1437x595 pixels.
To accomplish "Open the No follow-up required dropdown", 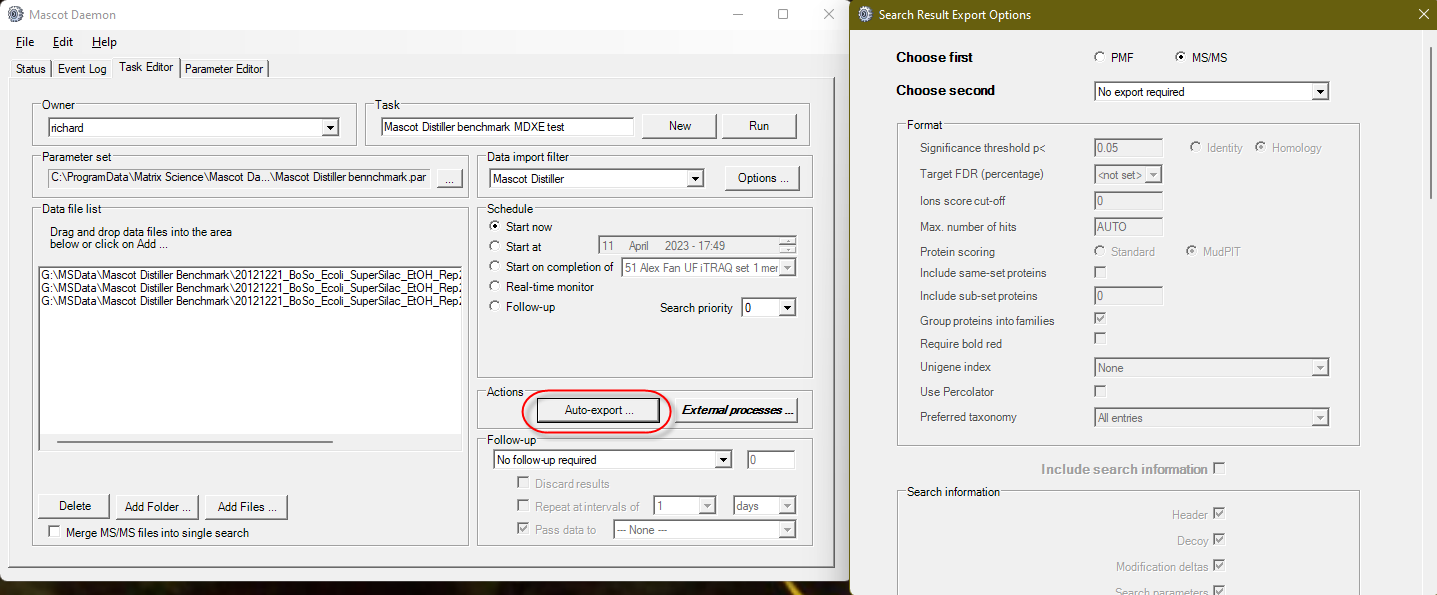I will click(x=613, y=460).
